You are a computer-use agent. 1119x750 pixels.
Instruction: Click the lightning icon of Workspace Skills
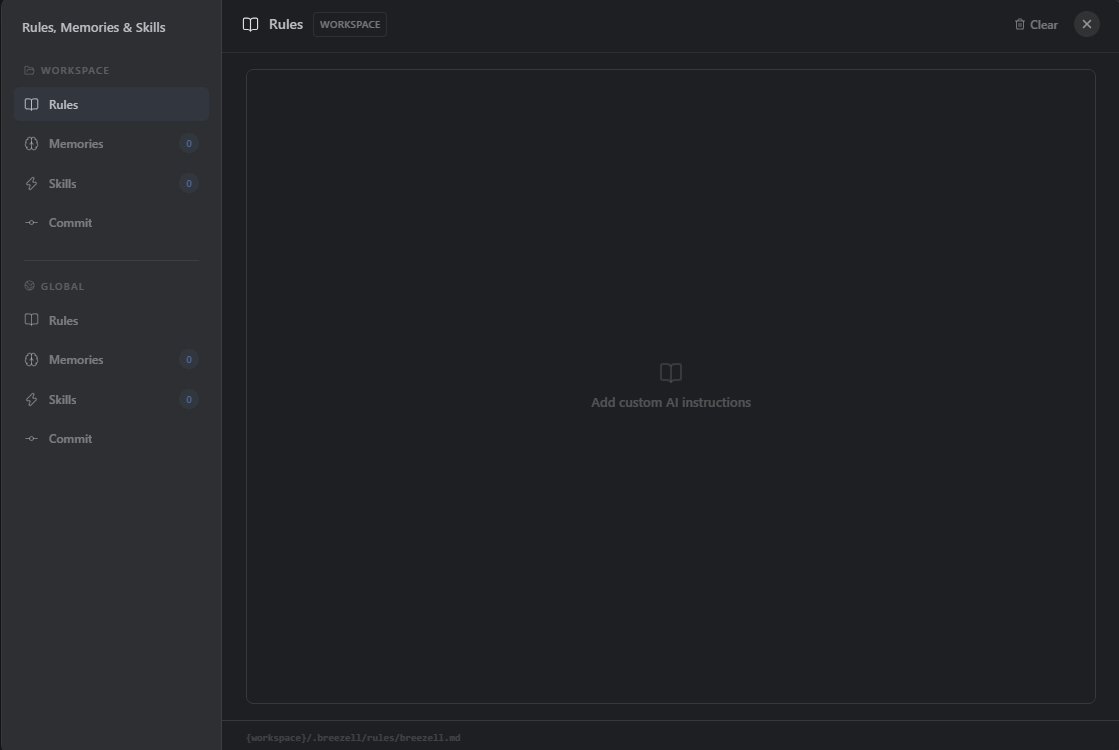point(31,183)
